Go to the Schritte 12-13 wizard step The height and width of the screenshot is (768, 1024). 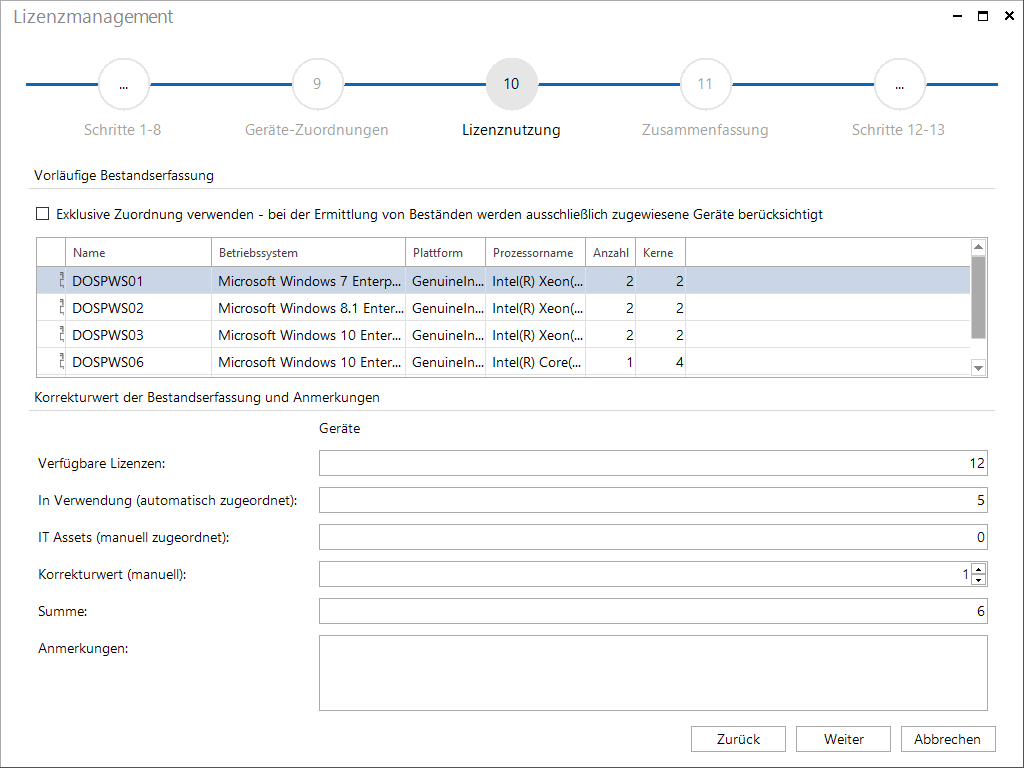(899, 84)
